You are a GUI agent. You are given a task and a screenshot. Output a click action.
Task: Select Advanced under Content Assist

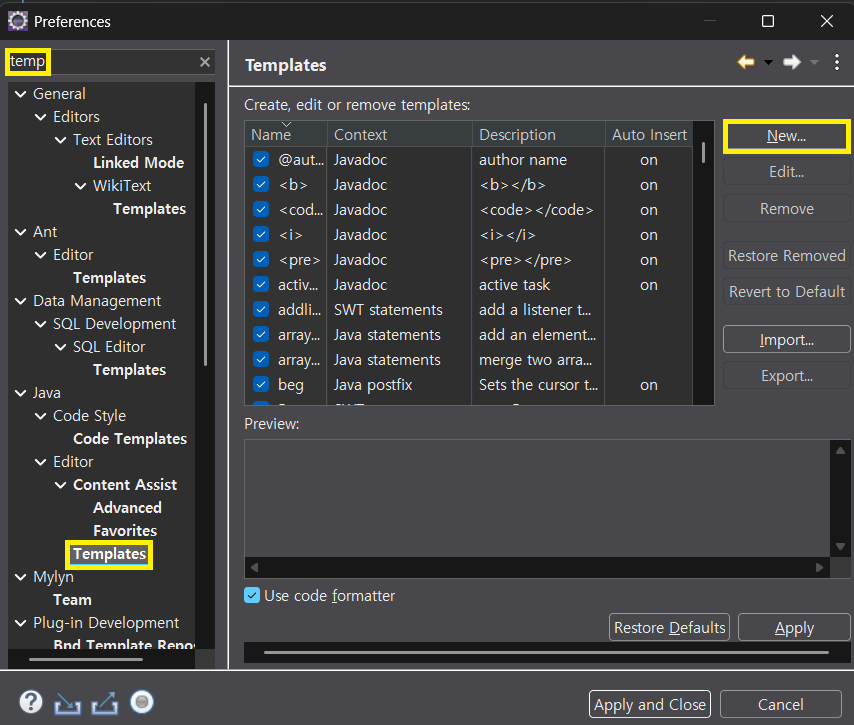[x=127, y=508]
